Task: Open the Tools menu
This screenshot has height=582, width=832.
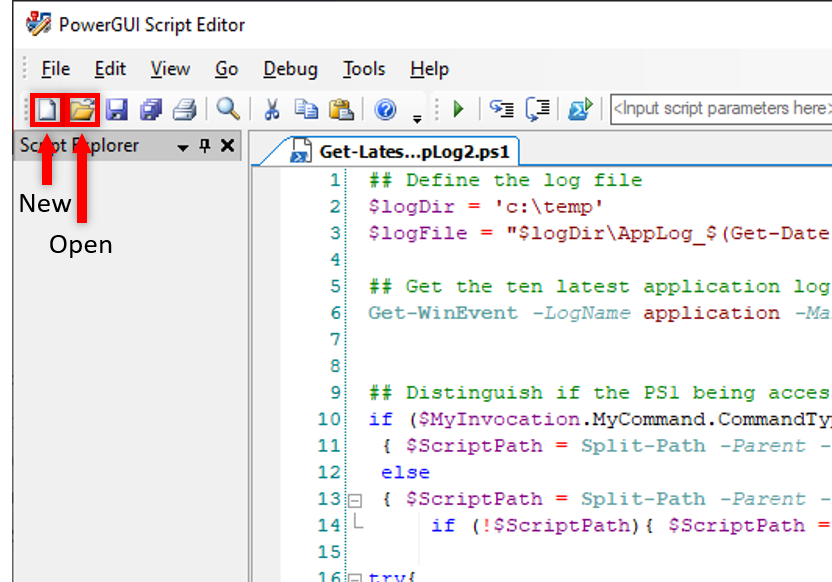Action: (363, 69)
